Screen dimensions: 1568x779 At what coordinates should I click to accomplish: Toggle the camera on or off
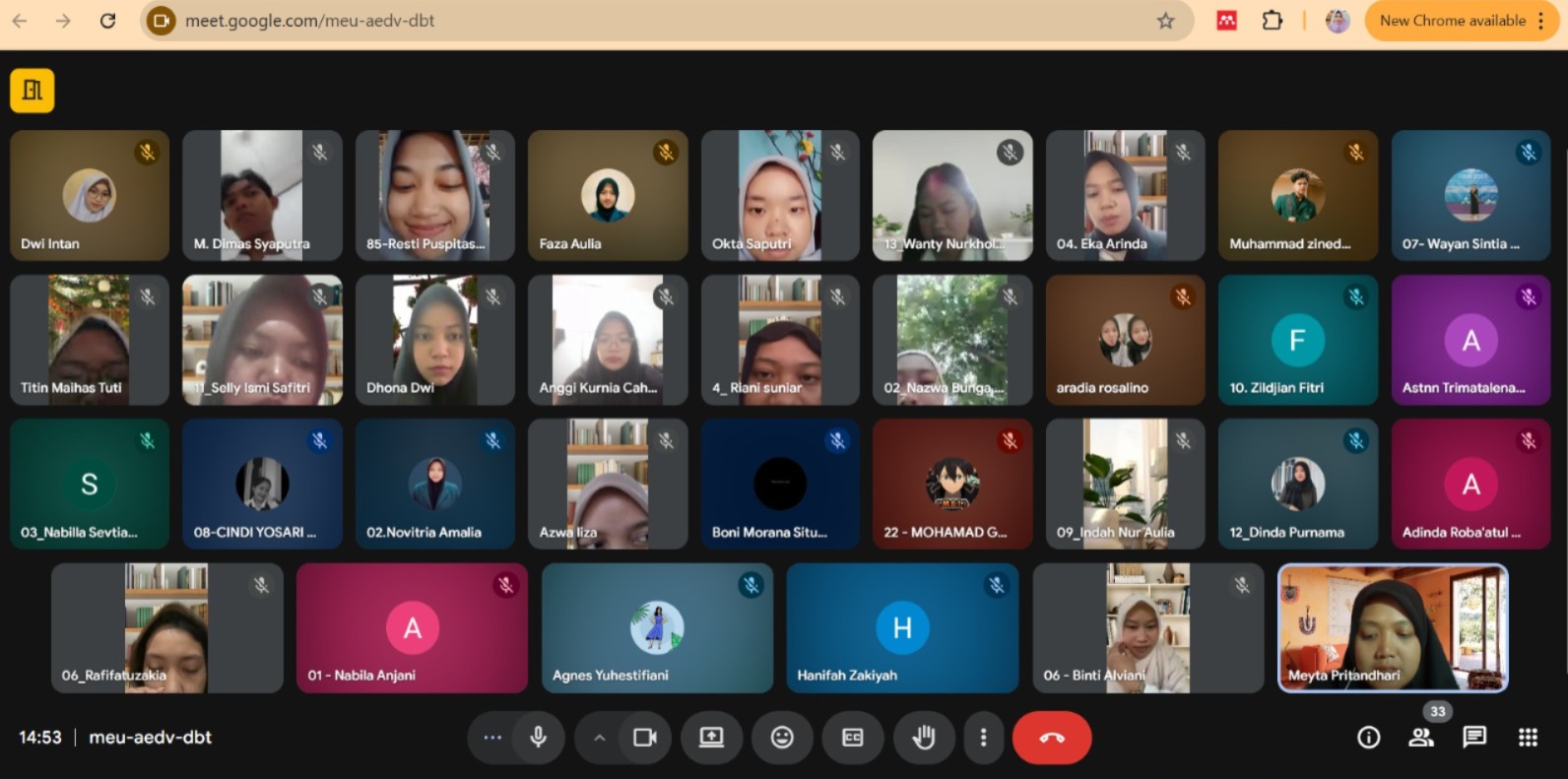coord(645,738)
